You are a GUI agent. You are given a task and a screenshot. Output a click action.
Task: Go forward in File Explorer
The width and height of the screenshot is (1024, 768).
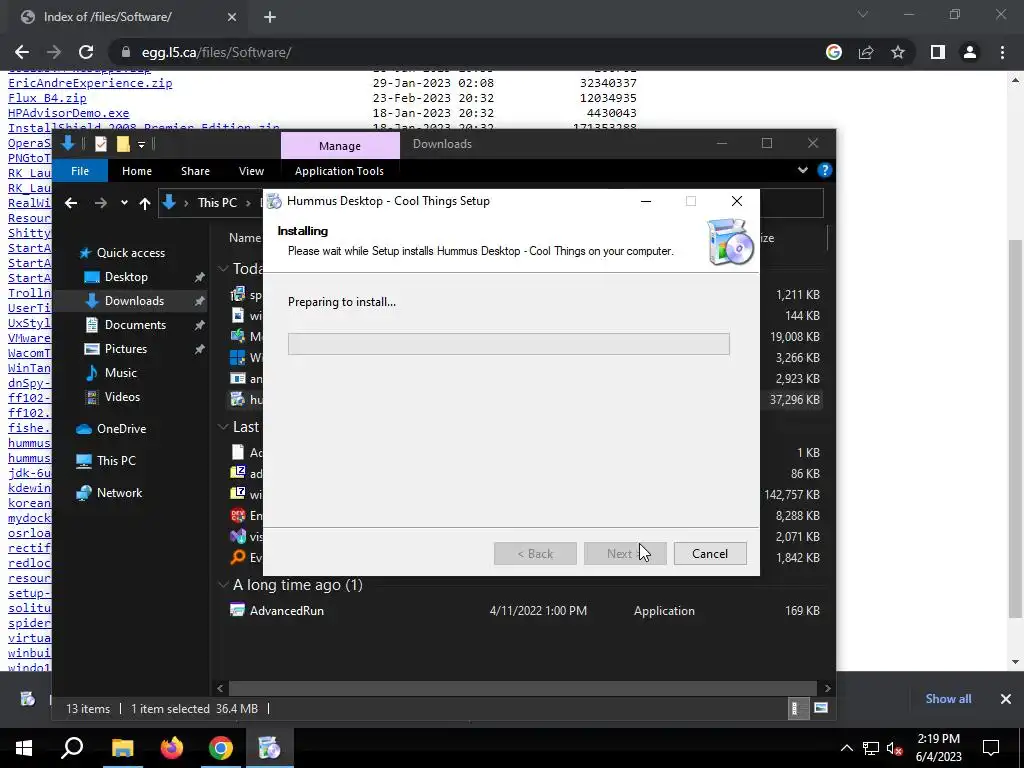click(x=101, y=203)
